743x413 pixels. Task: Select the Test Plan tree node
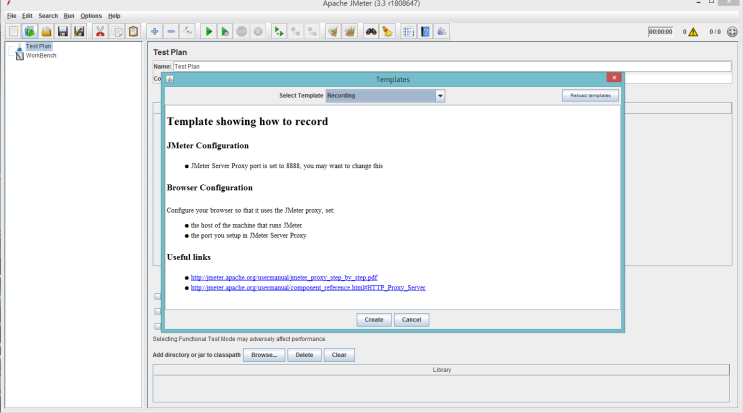[38, 46]
